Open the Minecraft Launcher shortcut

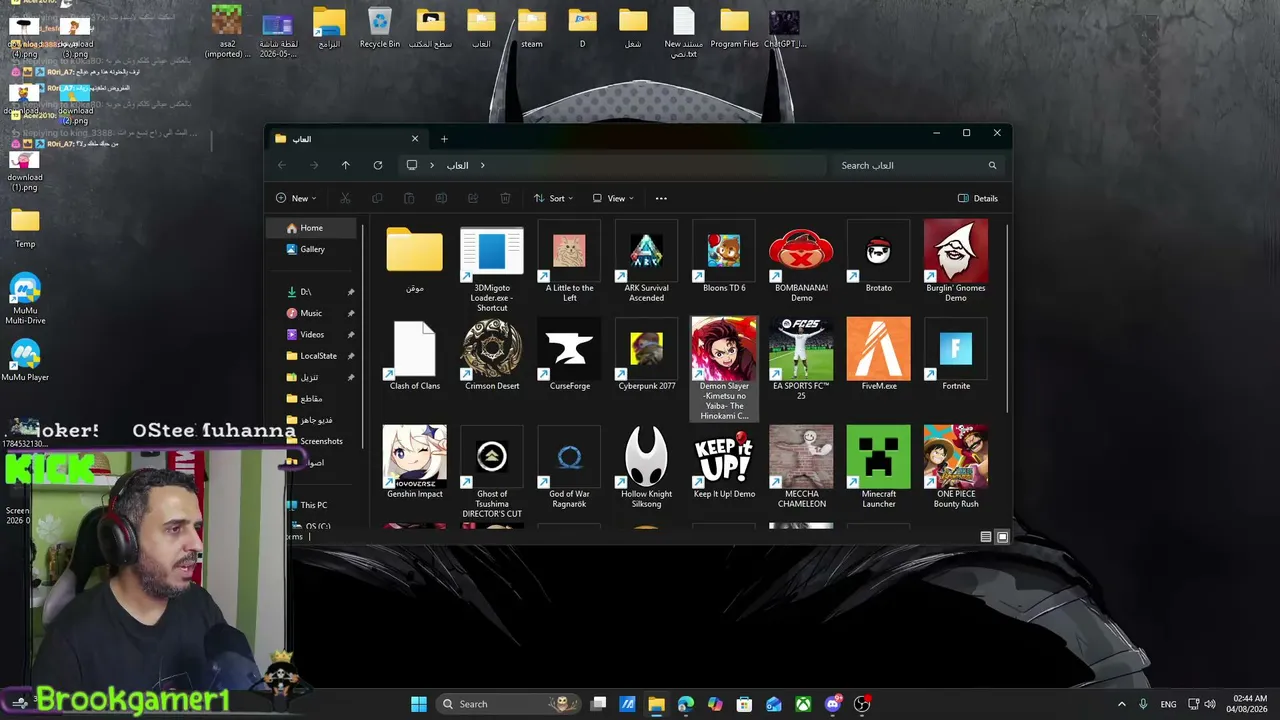(x=878, y=467)
